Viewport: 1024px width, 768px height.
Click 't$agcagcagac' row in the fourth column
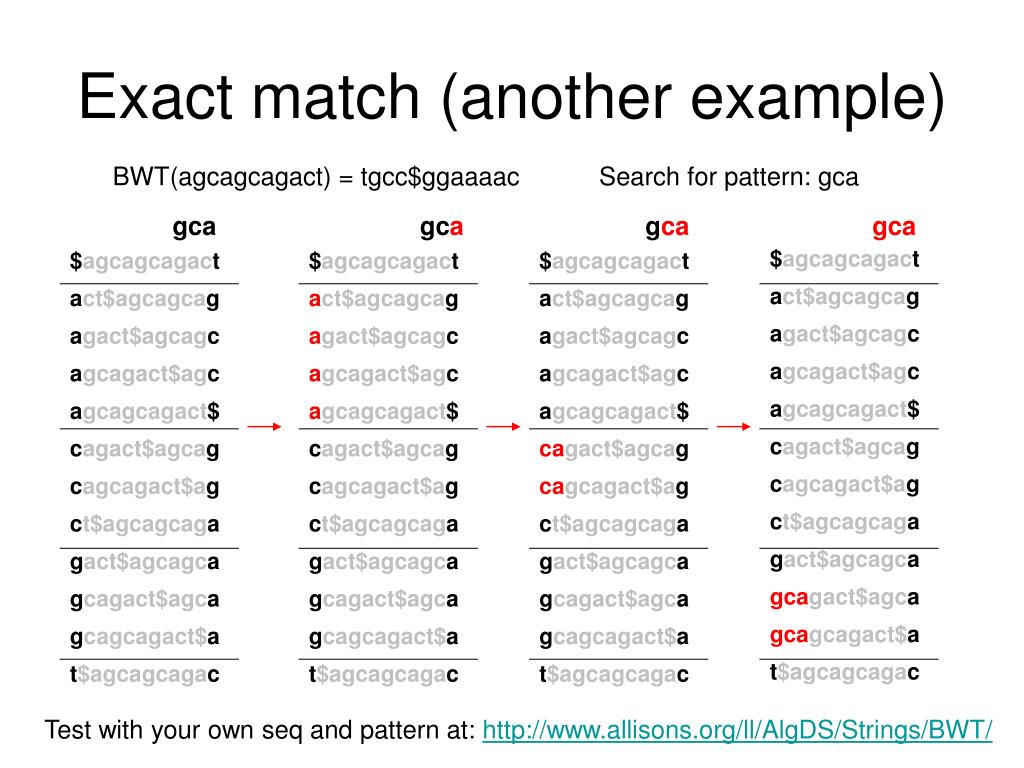point(844,672)
